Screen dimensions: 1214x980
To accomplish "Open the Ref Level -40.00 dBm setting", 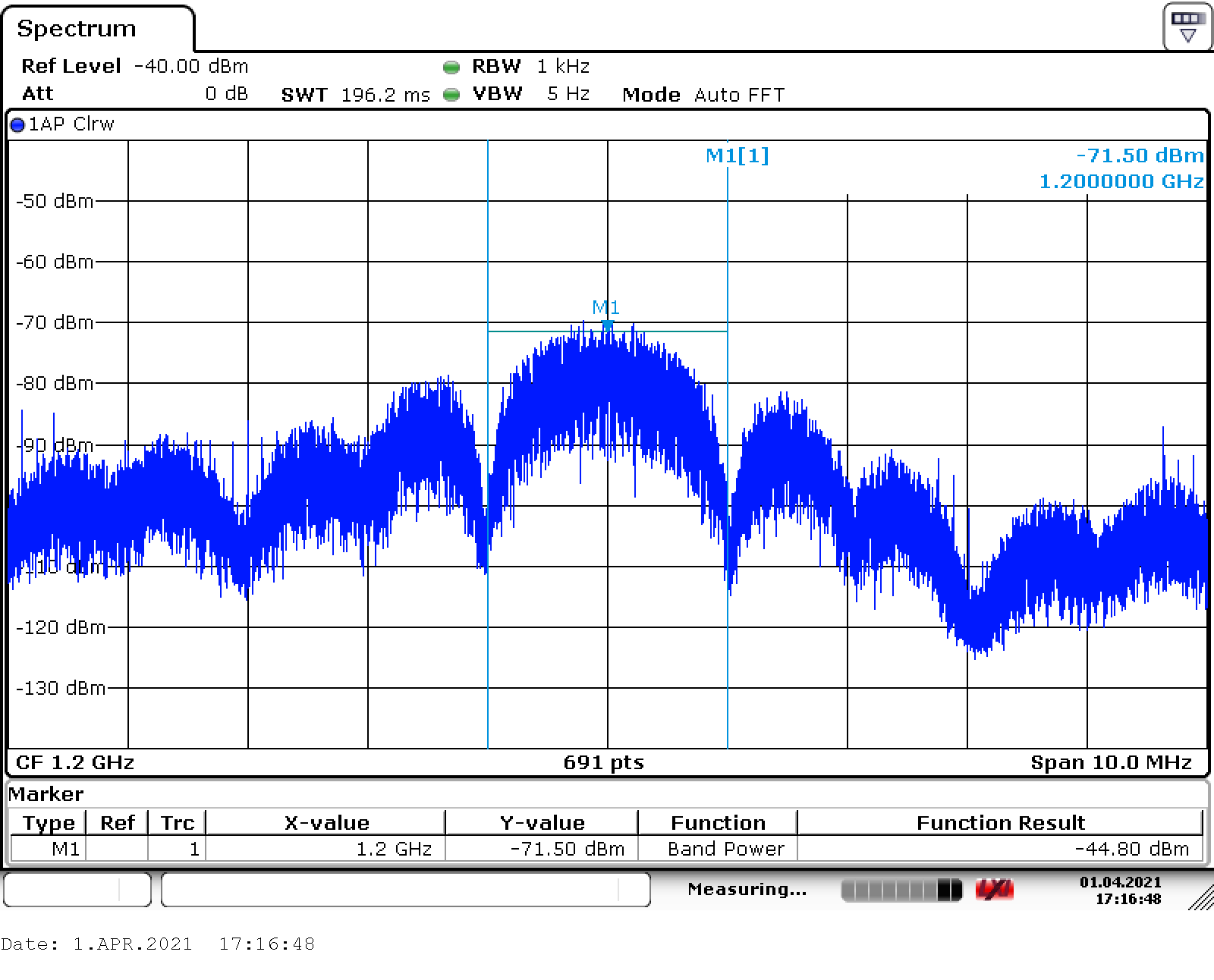I will [135, 66].
